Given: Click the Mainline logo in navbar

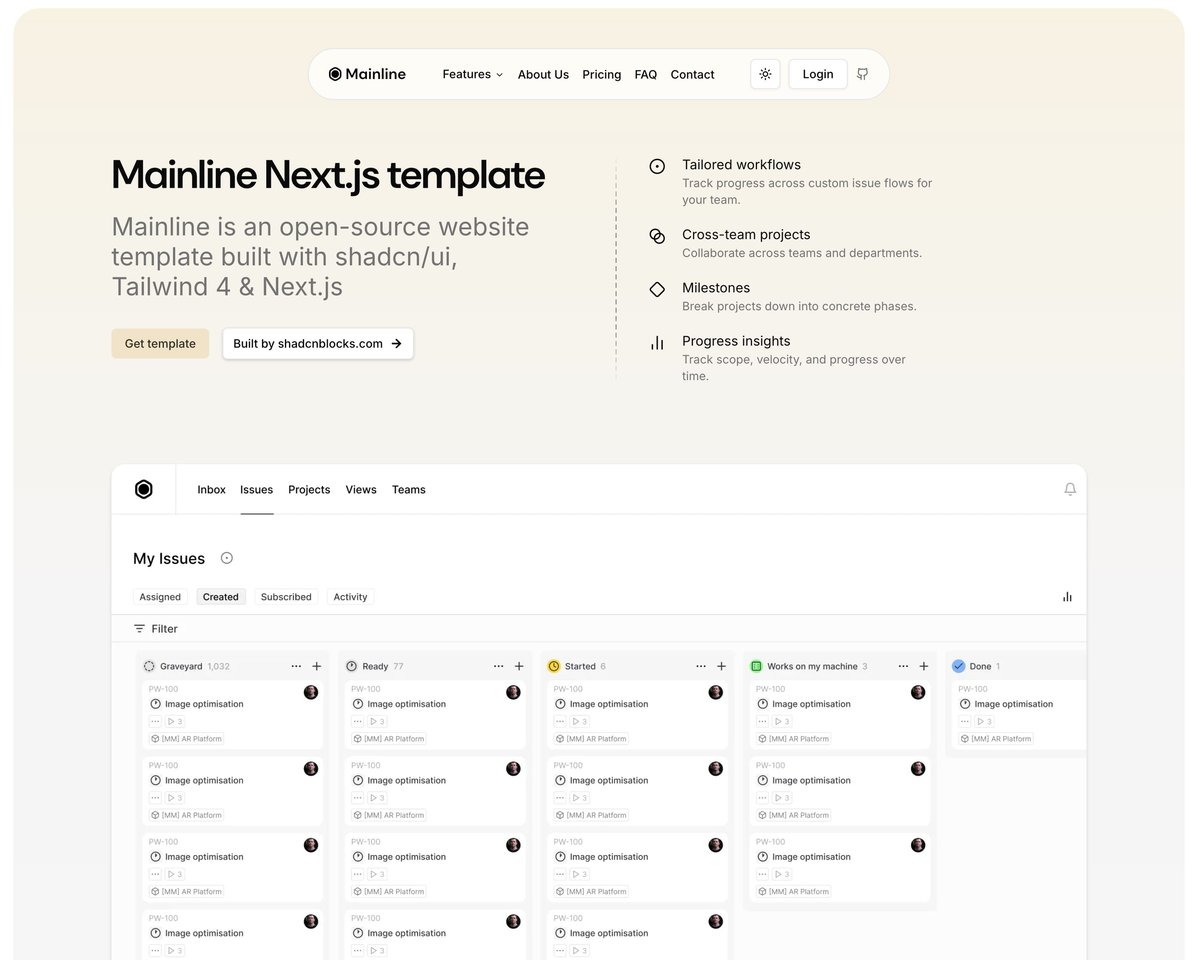Looking at the screenshot, I should point(367,74).
